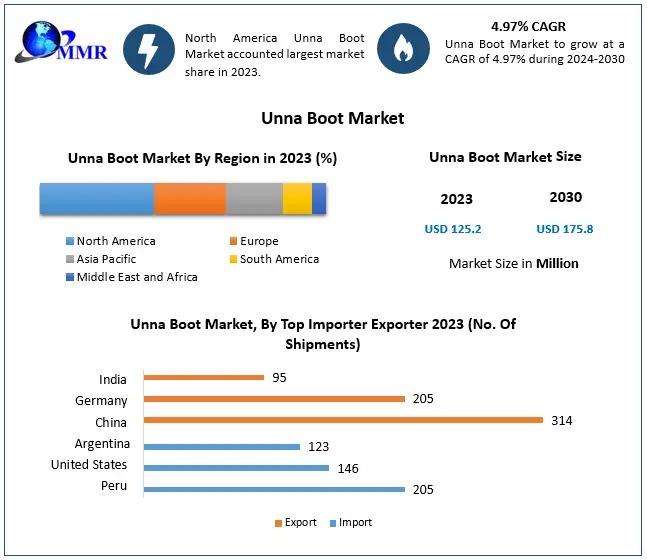The image size is (647, 560).
Task: Click the 'Argentina' axis label
Action: (x=102, y=444)
